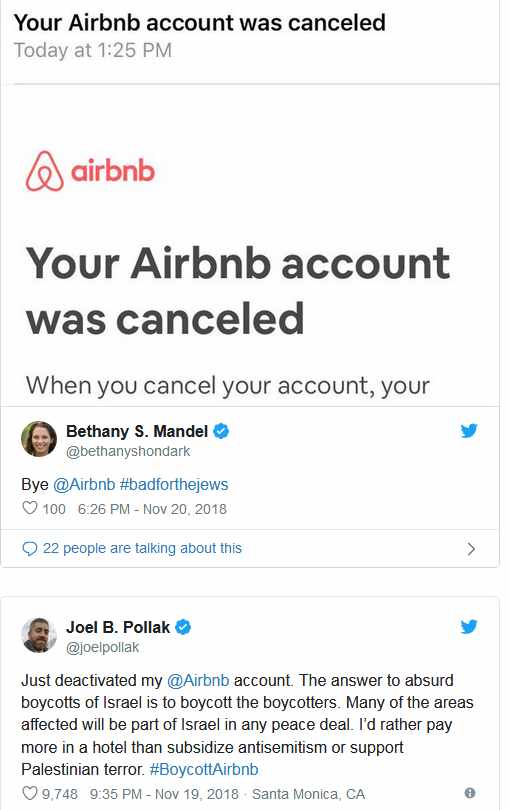
Task: Click Twitter bird icon on Bethany's tweet
Action: 469,430
